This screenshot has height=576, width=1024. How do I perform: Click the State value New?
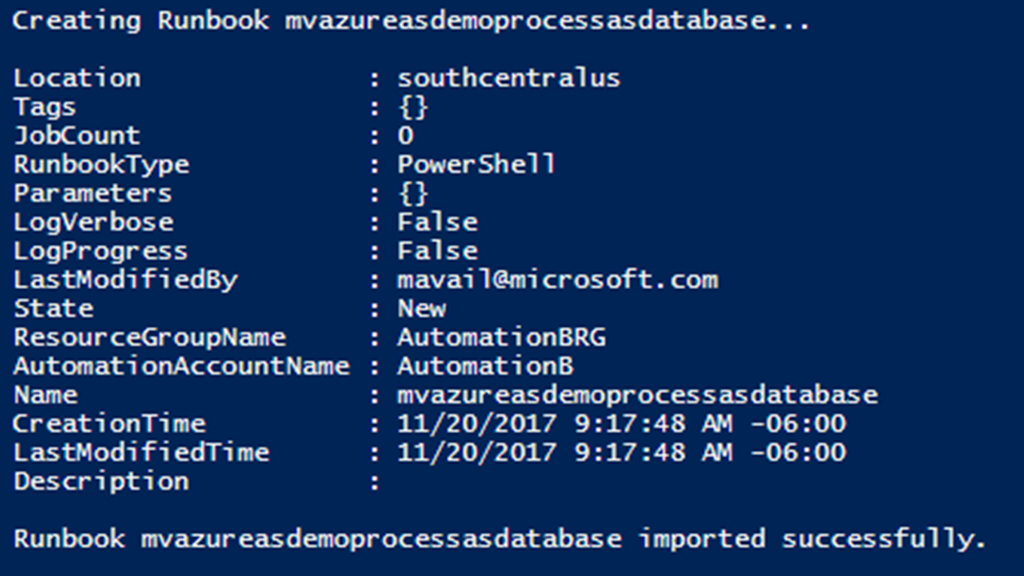pos(421,308)
